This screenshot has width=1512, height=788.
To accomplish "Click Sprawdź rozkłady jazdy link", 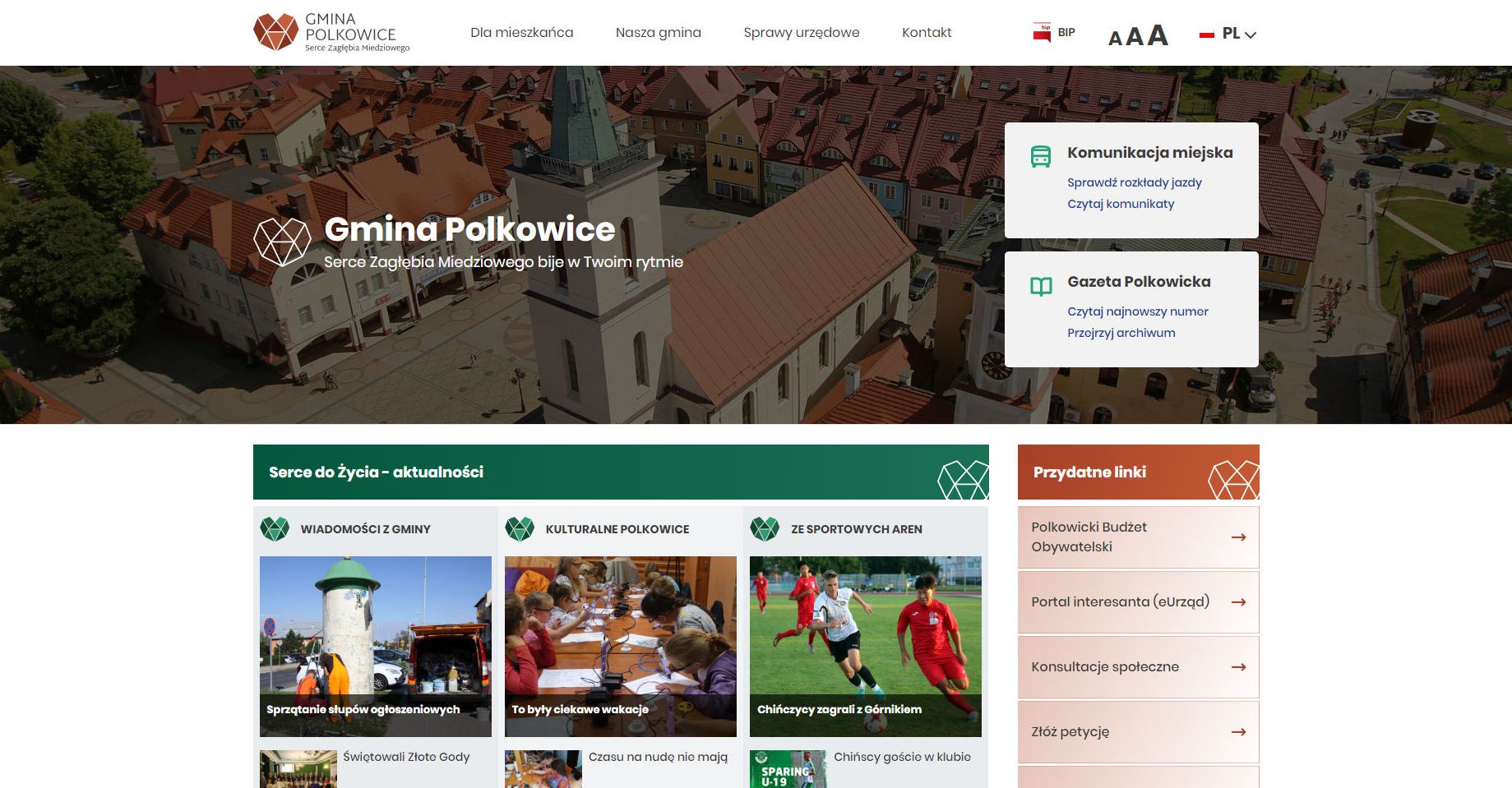I will click(1133, 182).
